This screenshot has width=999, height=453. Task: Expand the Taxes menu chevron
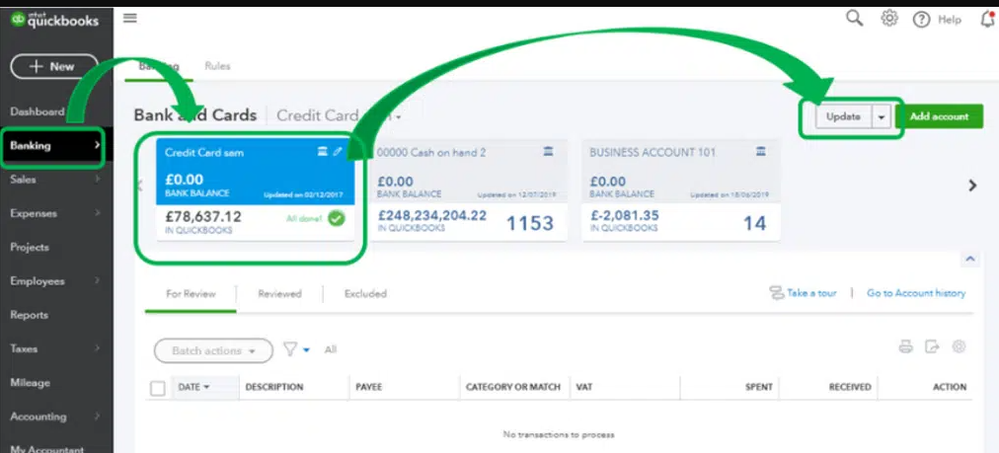coord(97,349)
